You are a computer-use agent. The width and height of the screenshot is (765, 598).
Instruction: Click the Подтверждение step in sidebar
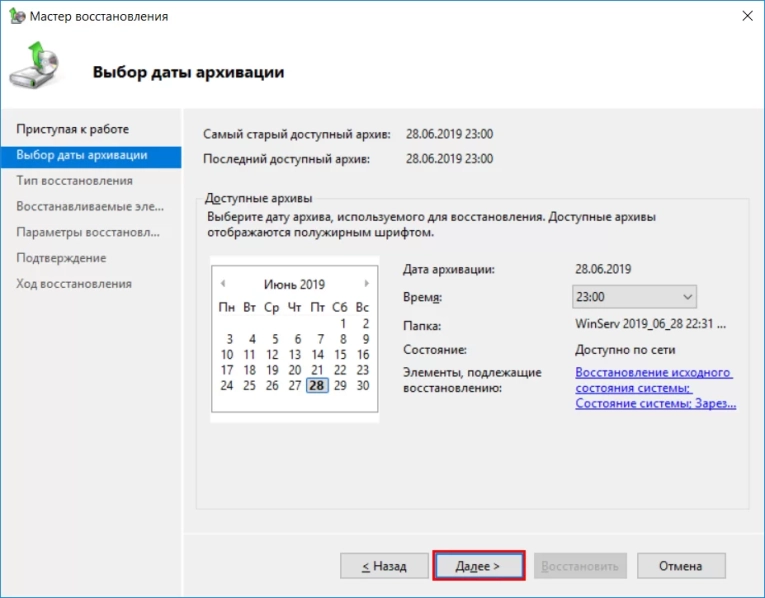[x=61, y=258]
